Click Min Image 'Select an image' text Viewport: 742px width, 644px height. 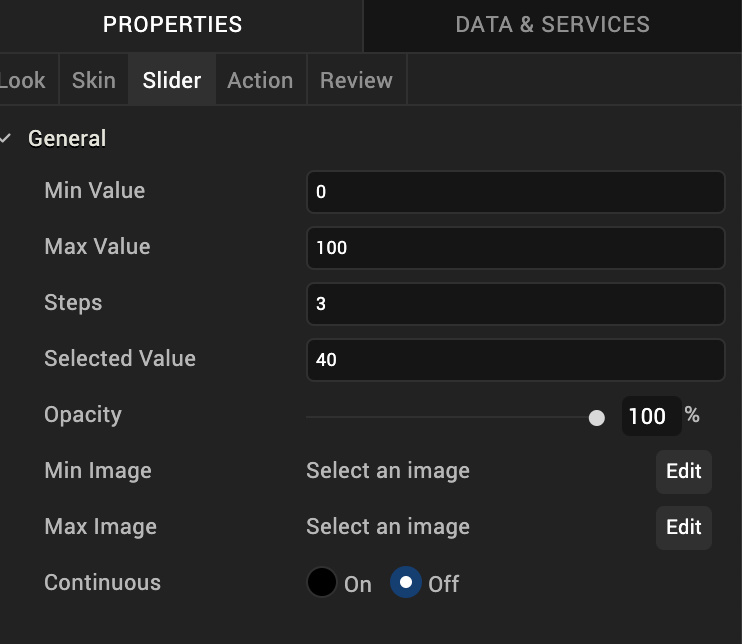click(x=388, y=471)
